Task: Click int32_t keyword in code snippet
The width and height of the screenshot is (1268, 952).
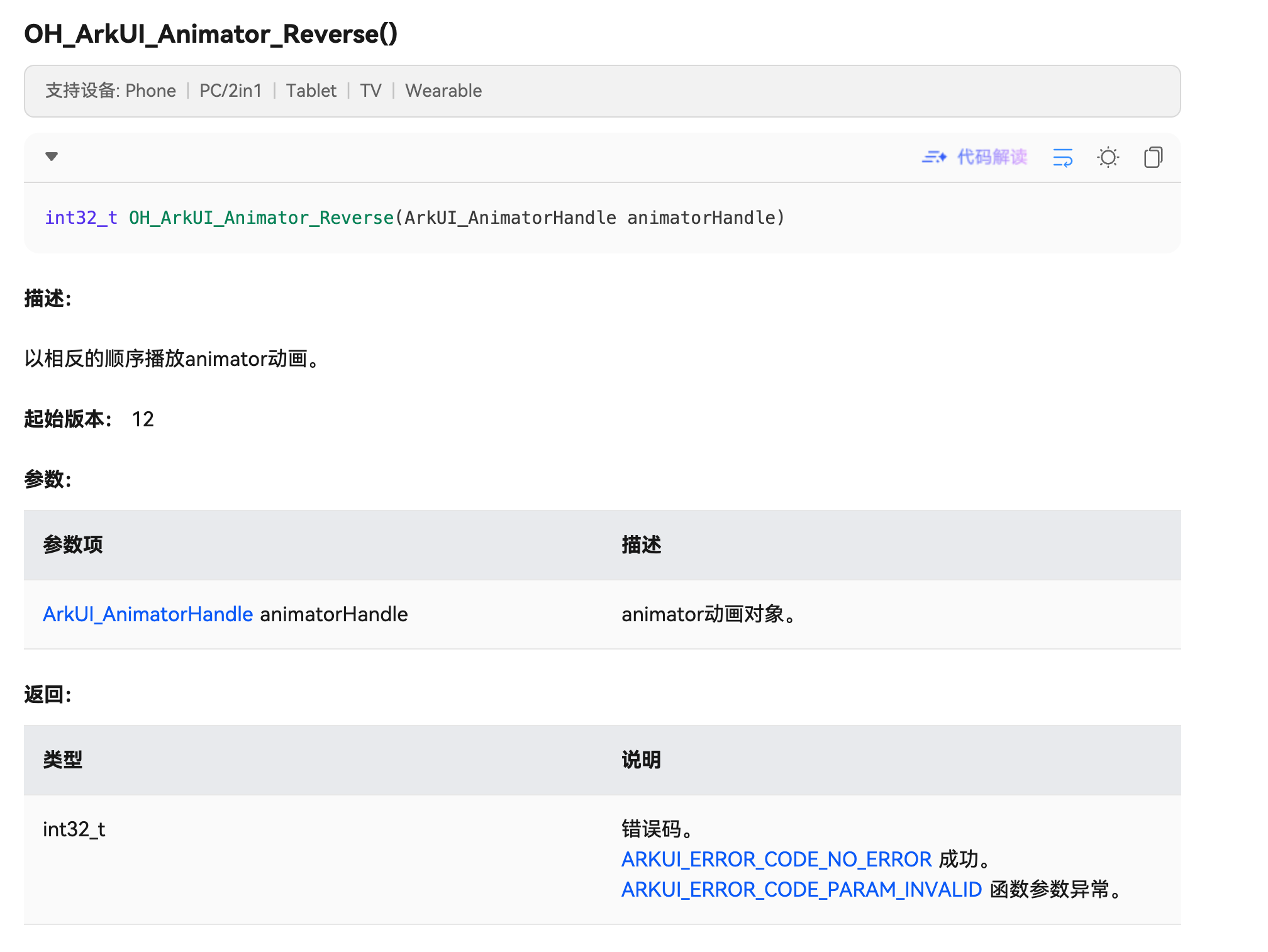Action: click(x=81, y=218)
